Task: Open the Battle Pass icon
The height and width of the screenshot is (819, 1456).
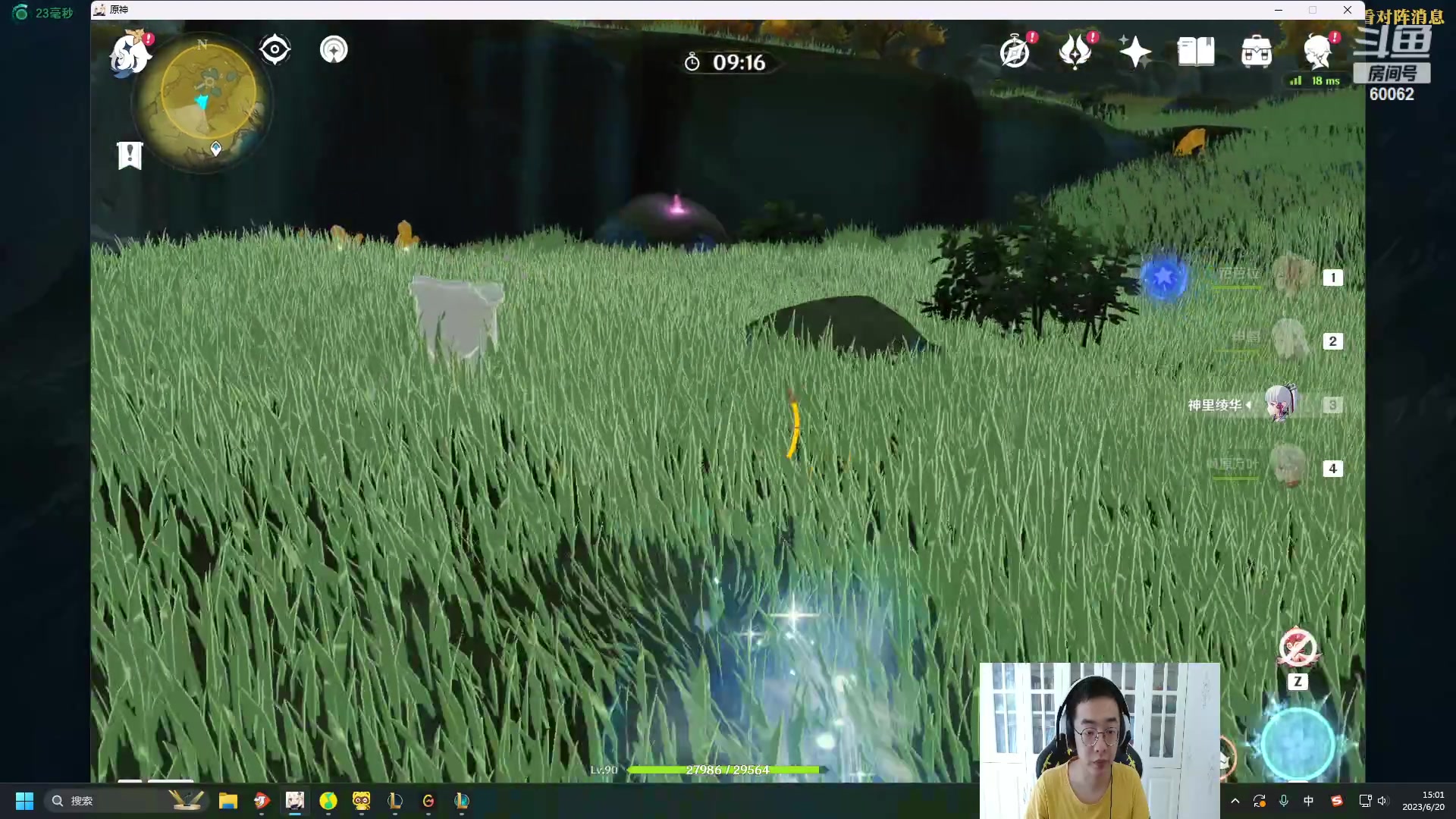Action: click(1075, 52)
